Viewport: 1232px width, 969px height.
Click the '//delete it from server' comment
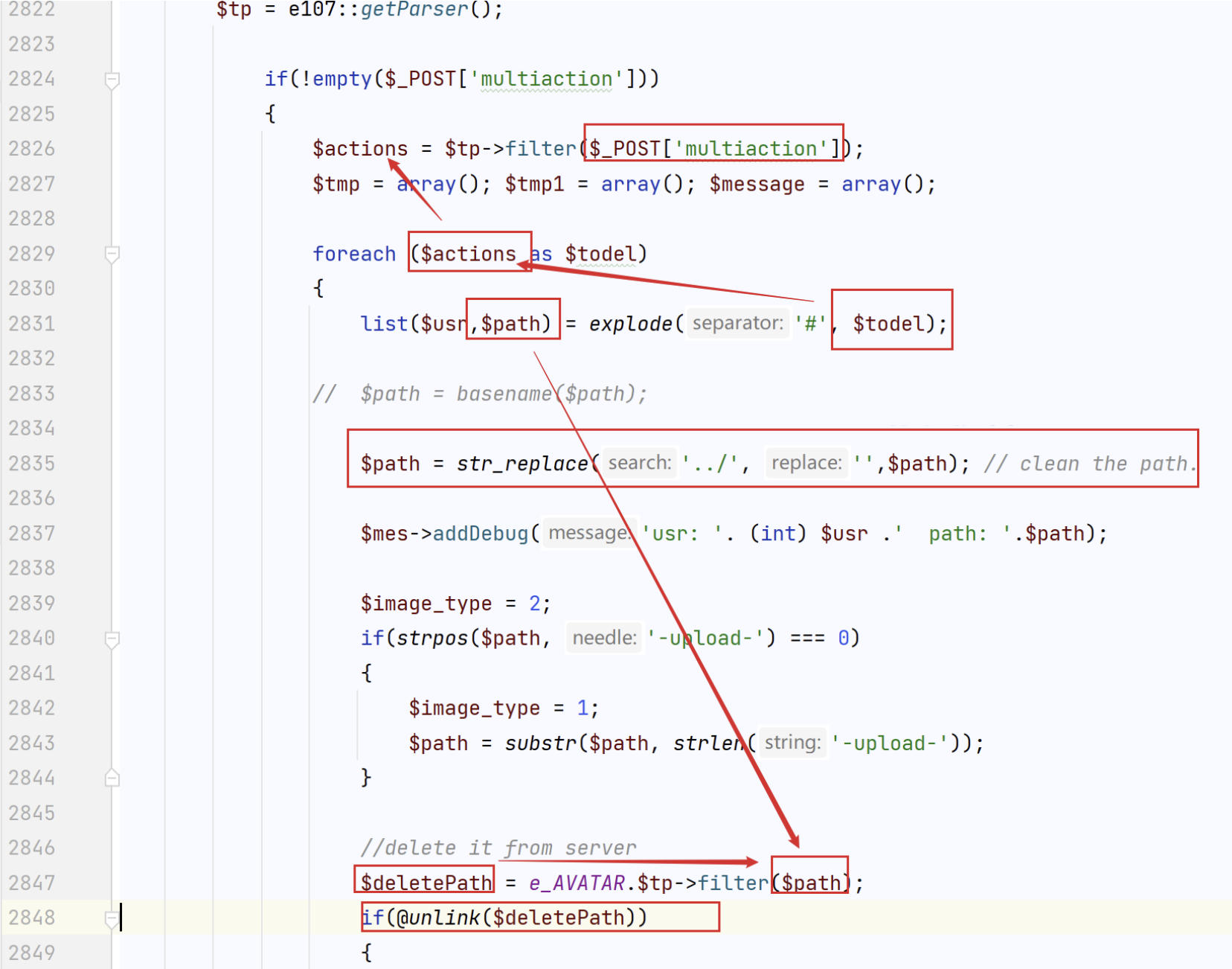[x=498, y=848]
